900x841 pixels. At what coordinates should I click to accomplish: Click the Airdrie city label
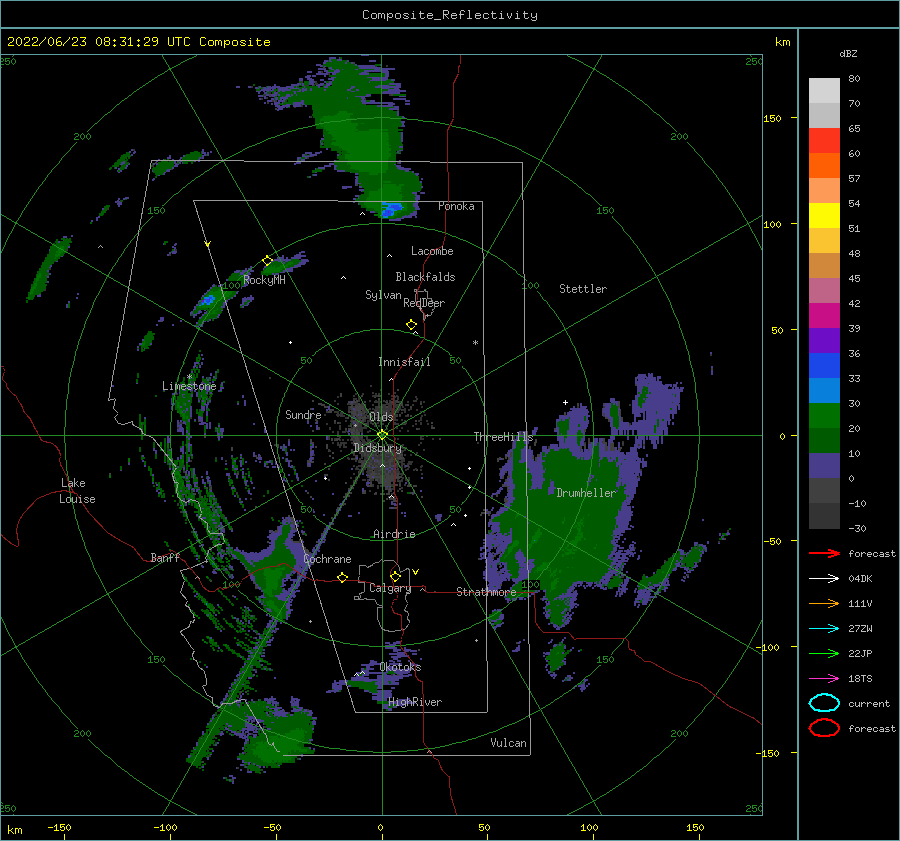coord(394,534)
